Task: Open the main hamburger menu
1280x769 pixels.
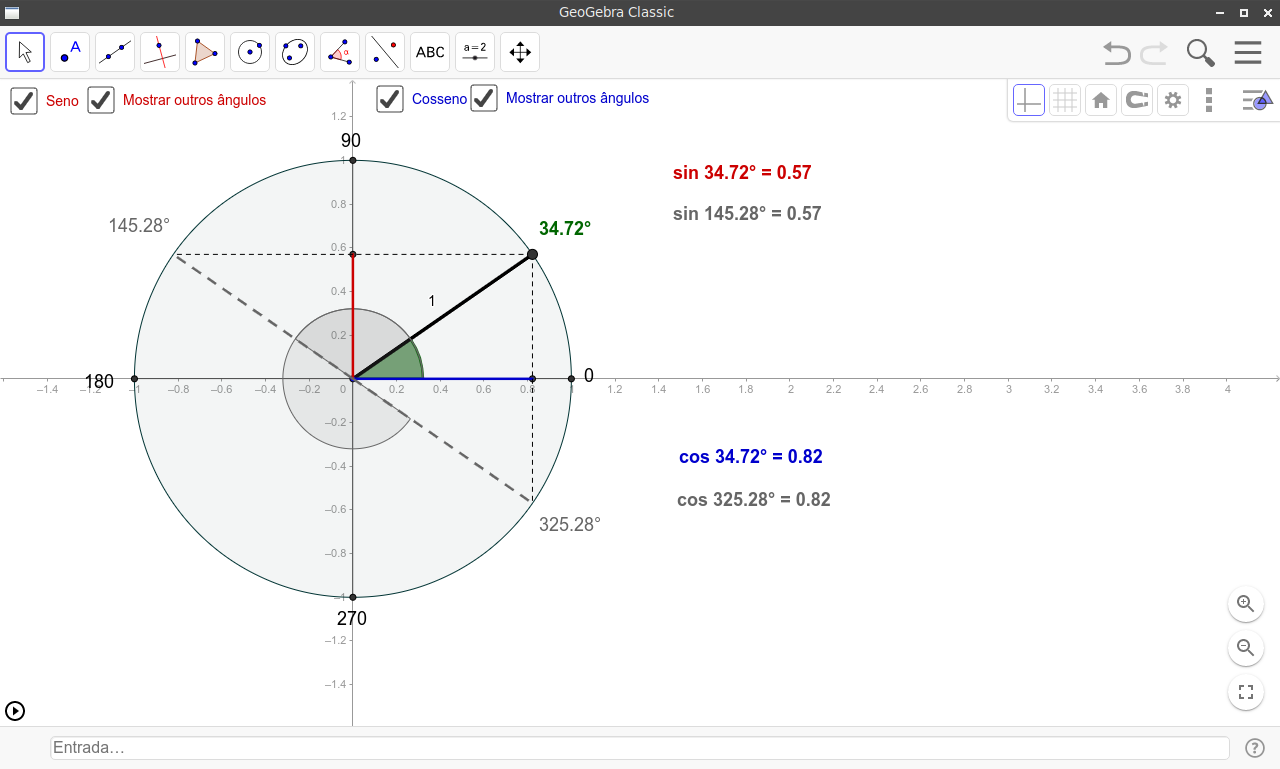Action: pos(1248,52)
